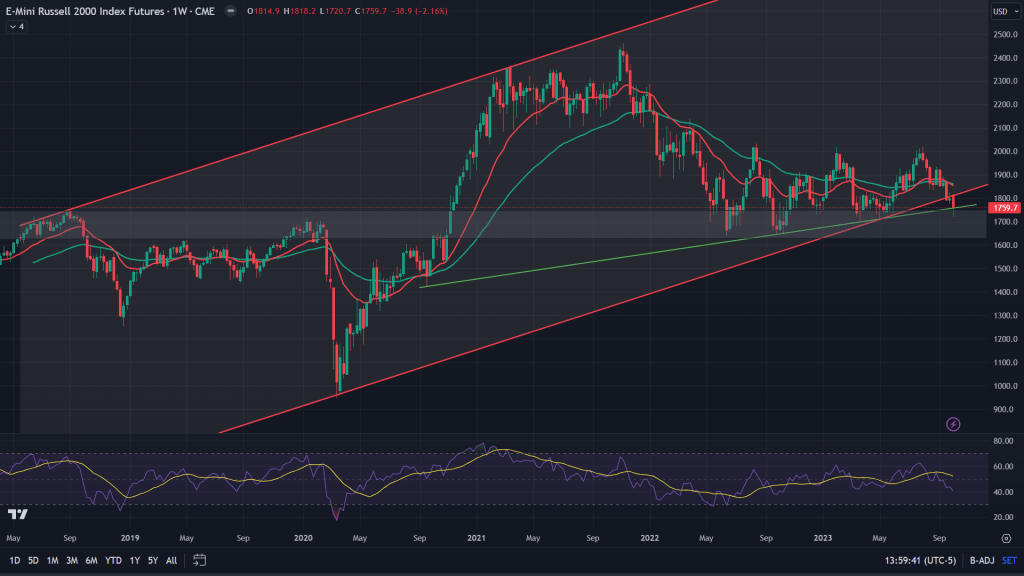Select the 1D time range
The height and width of the screenshot is (576, 1024).
[x=16, y=560]
